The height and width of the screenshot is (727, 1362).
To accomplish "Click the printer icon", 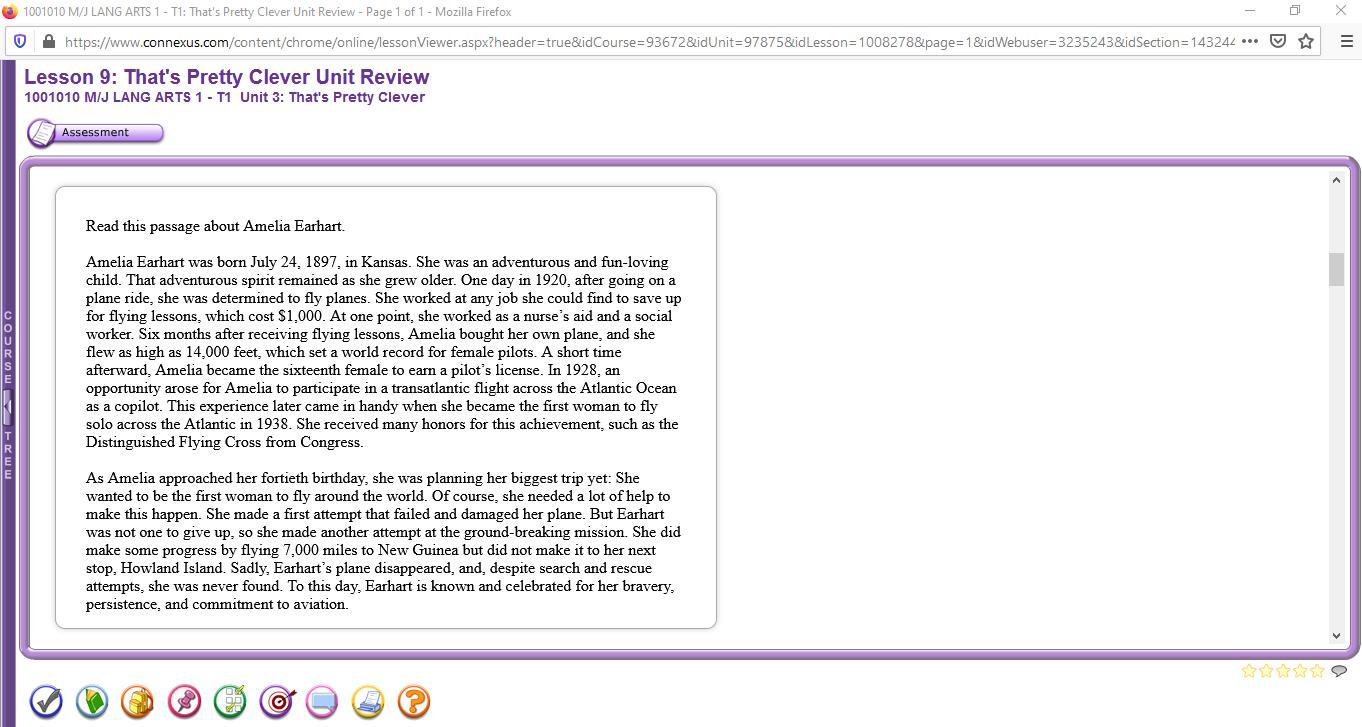I will point(368,702).
